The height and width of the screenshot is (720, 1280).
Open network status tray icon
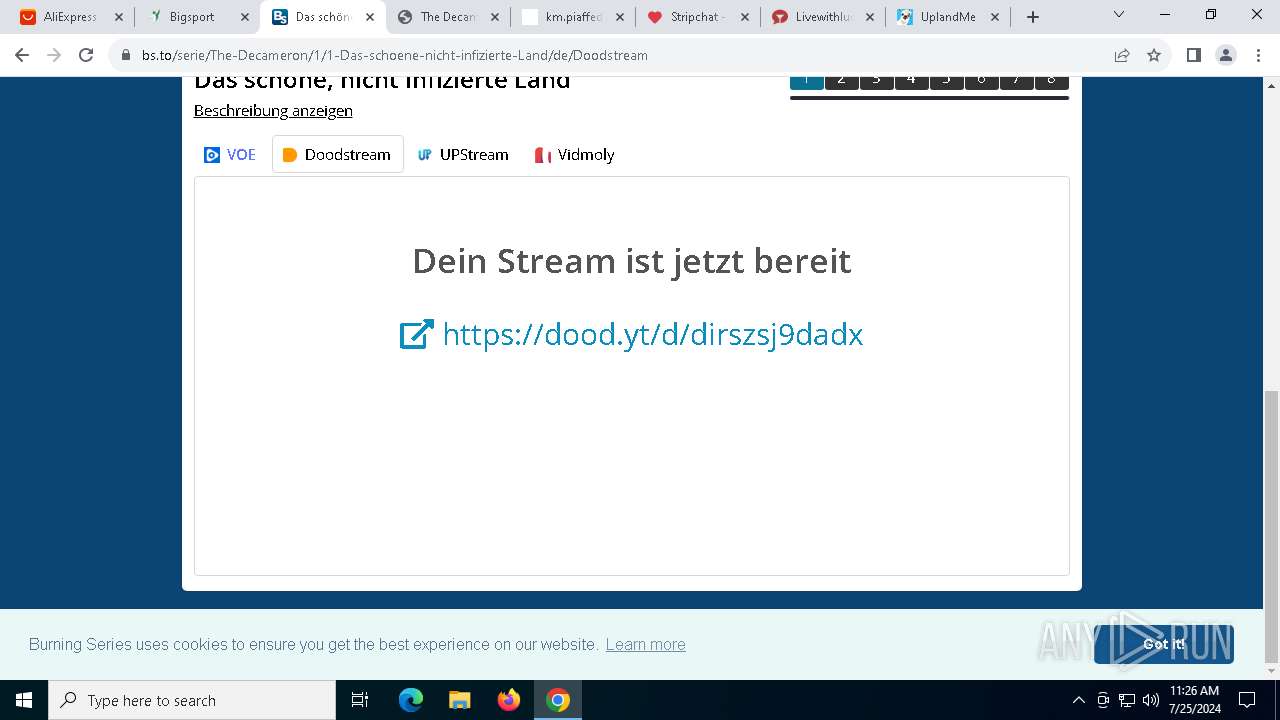(1127, 700)
